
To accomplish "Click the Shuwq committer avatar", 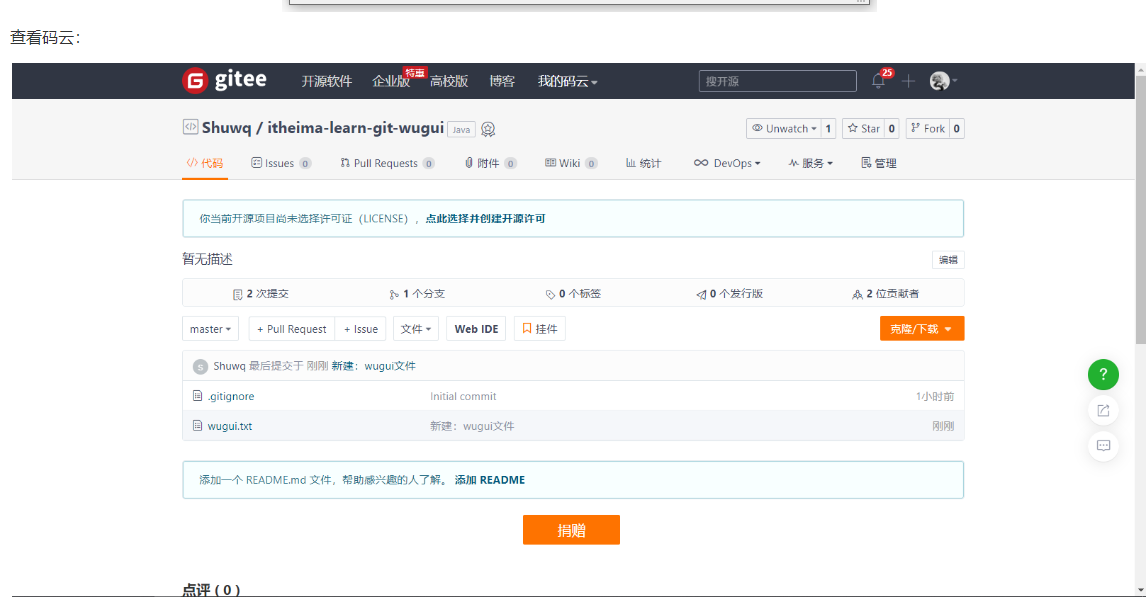I will tap(200, 367).
